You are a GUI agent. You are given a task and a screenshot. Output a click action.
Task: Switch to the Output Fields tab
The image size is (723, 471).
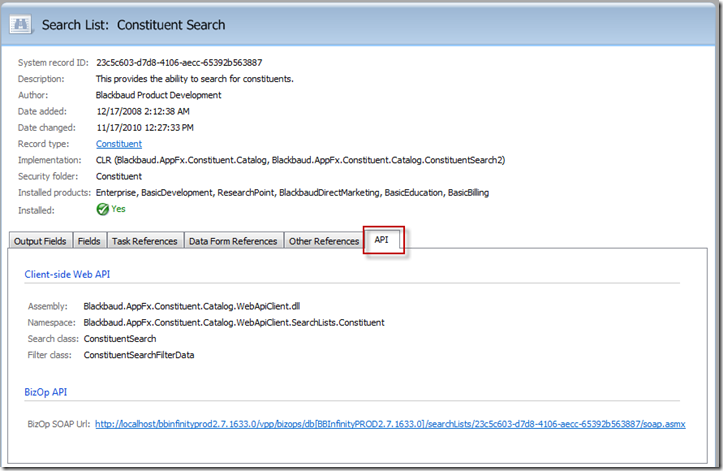click(x=41, y=241)
